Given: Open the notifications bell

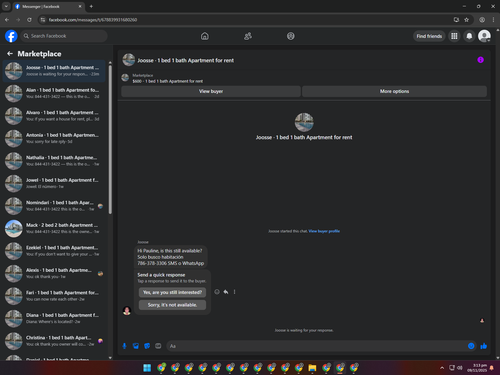Looking at the screenshot, I should 469,36.
